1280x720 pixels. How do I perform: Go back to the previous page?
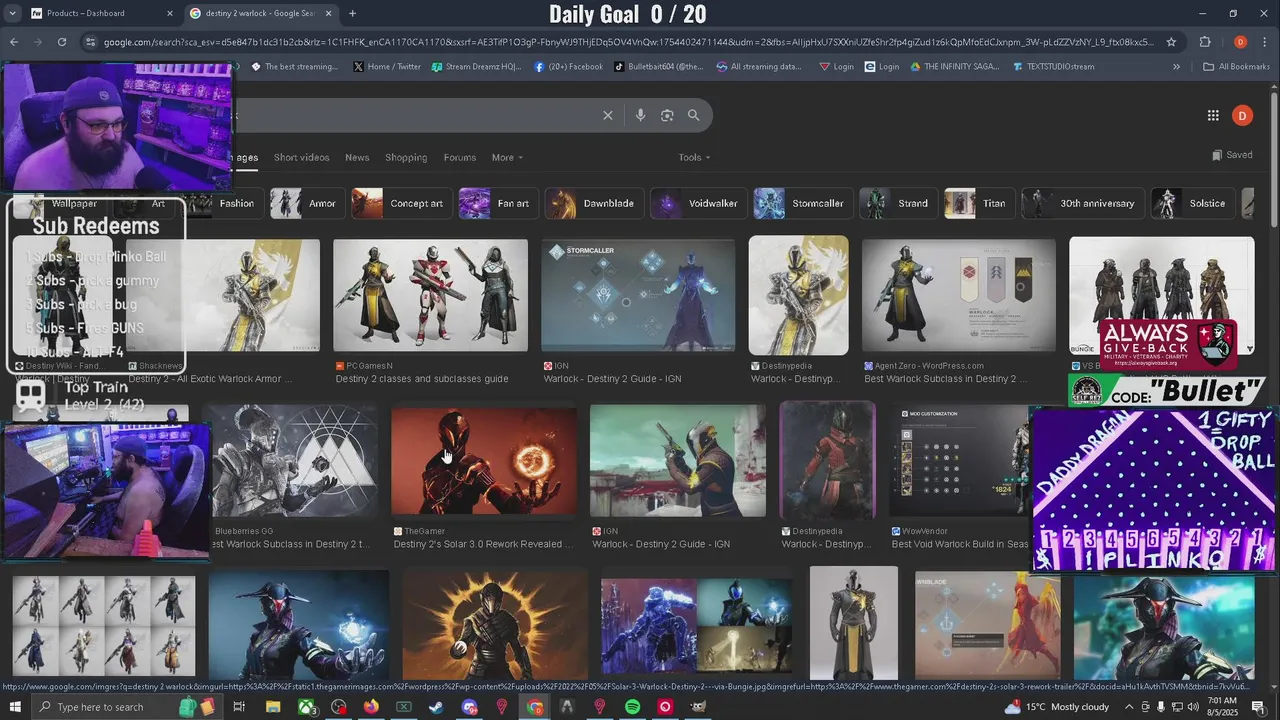[14, 42]
